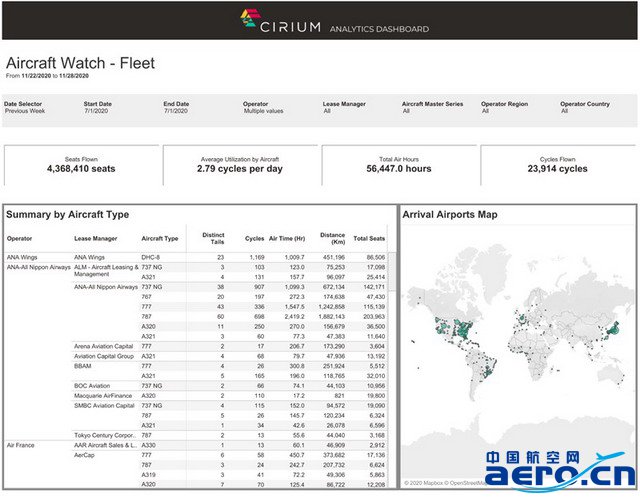
Task: Sort by the Cycles column header
Action: pos(255,238)
